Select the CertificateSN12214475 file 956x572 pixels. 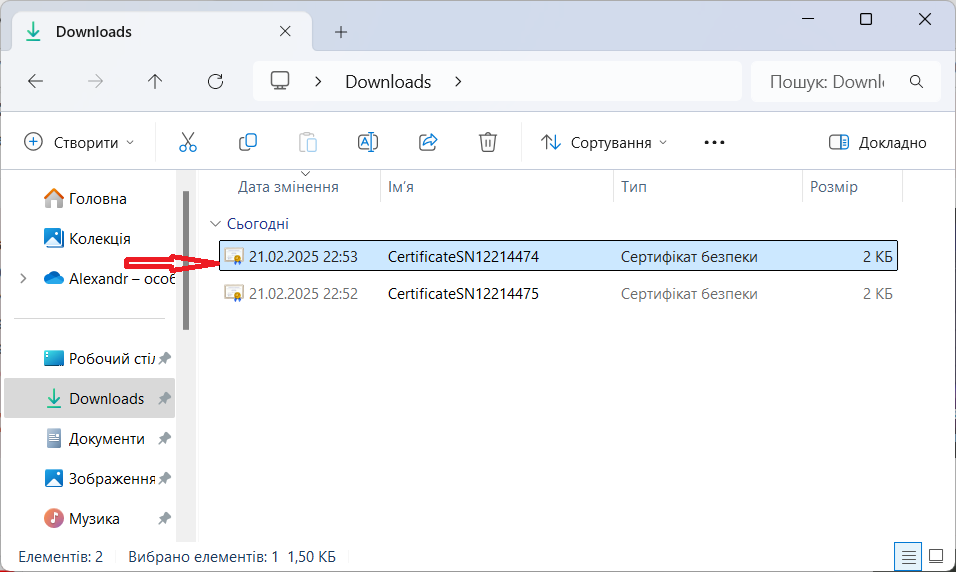[x=463, y=294]
